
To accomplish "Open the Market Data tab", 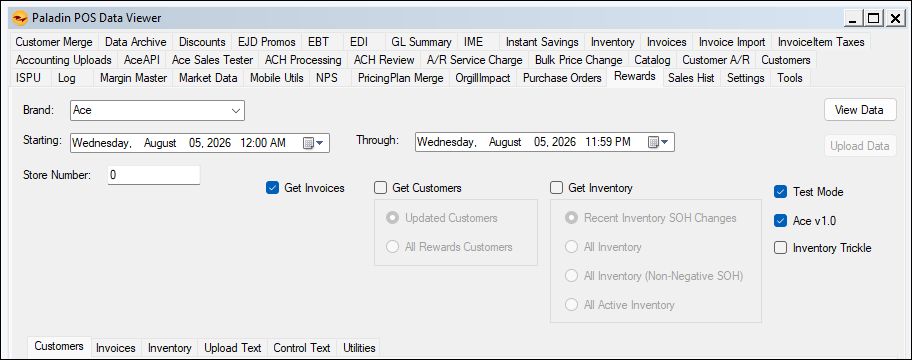I will click(208, 78).
